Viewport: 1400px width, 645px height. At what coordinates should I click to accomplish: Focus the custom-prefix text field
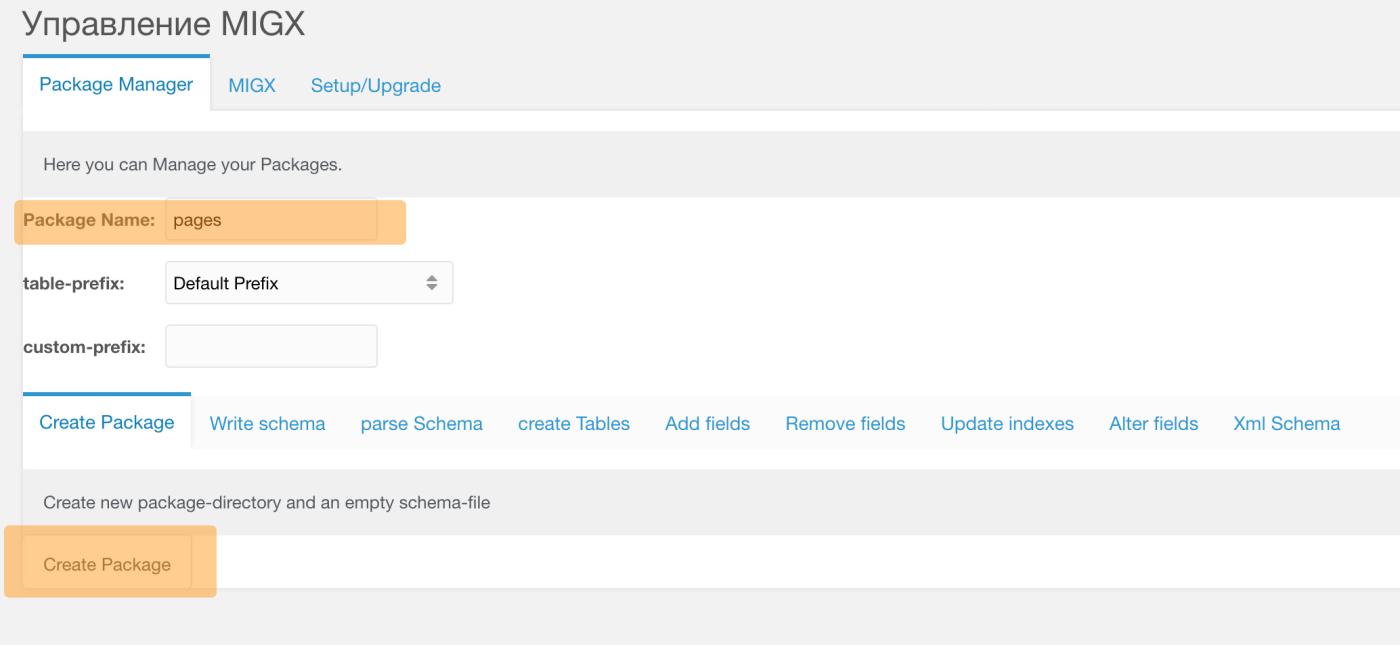pos(271,346)
